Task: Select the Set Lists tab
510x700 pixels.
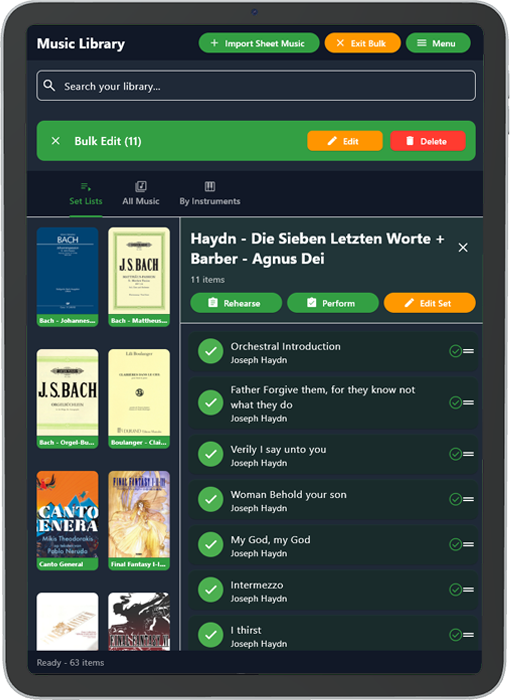Action: click(x=86, y=194)
